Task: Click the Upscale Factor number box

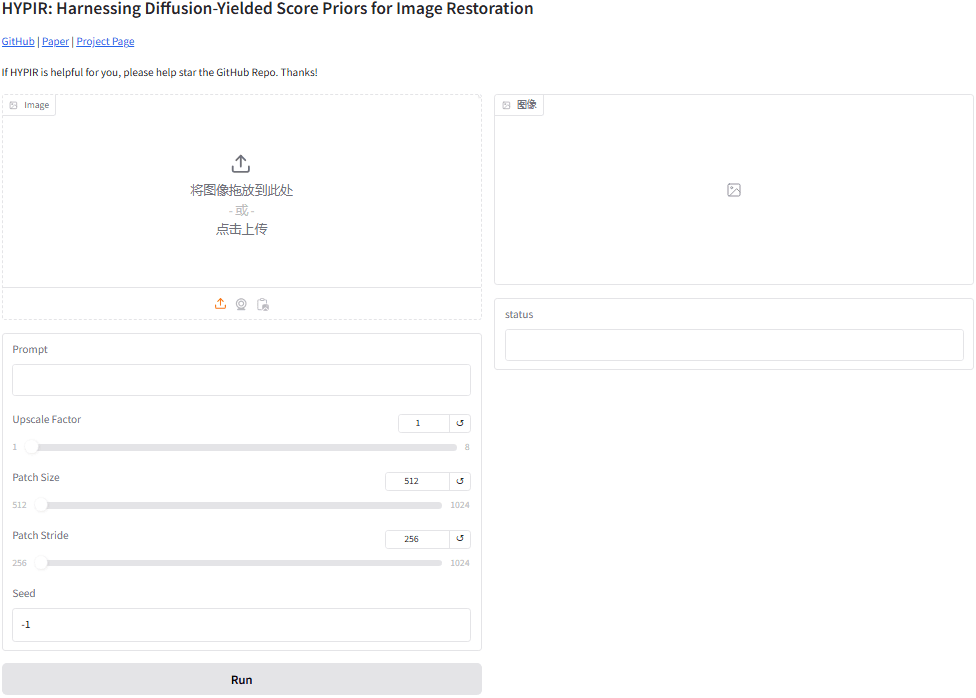Action: pos(423,423)
